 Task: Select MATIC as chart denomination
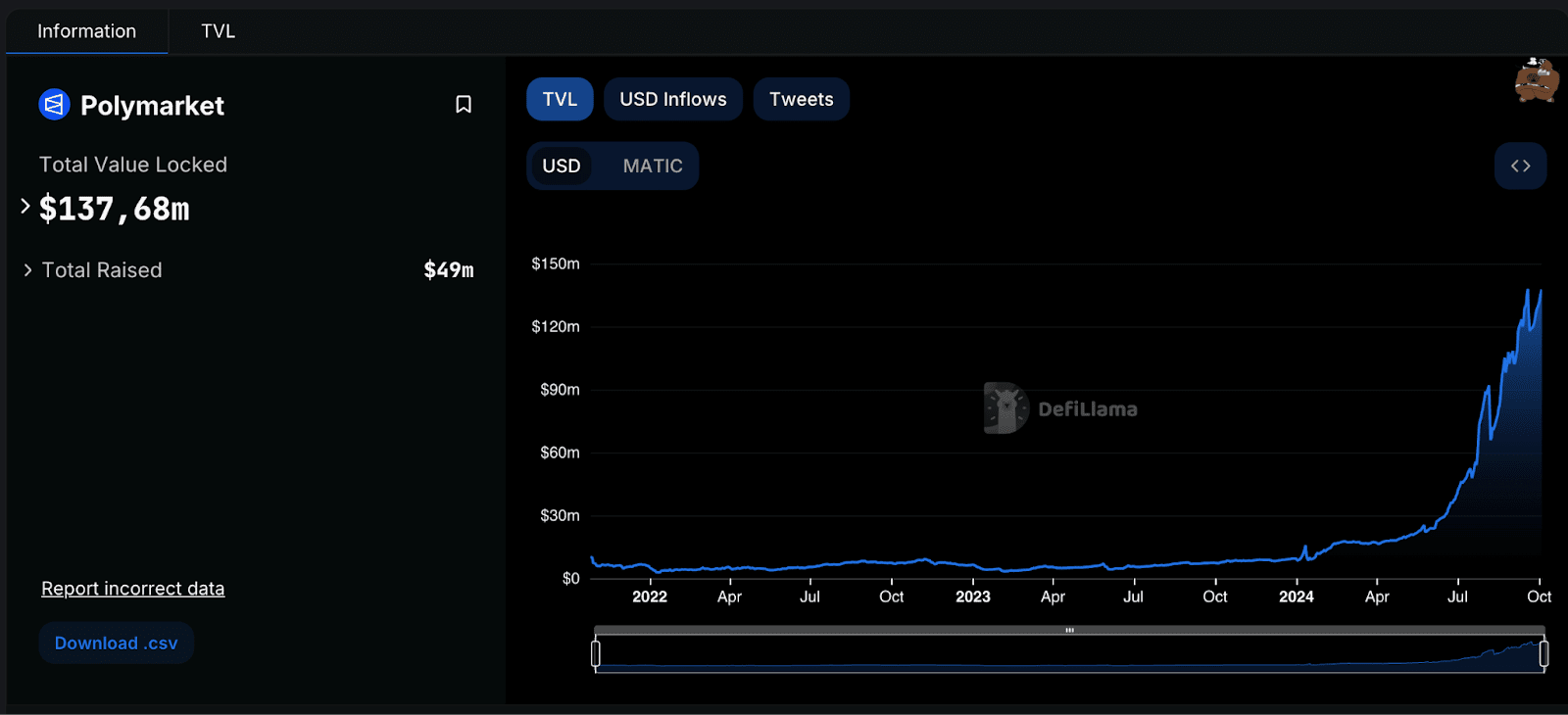point(653,166)
